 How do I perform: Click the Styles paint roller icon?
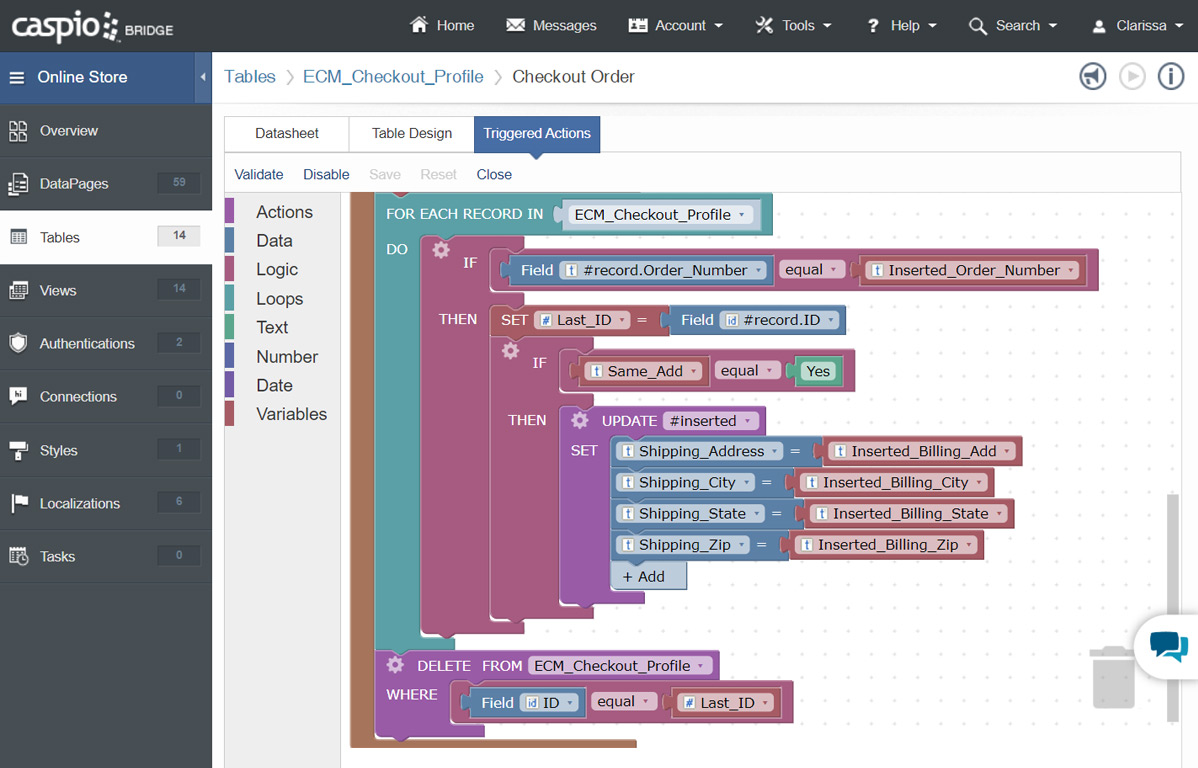[x=18, y=450]
